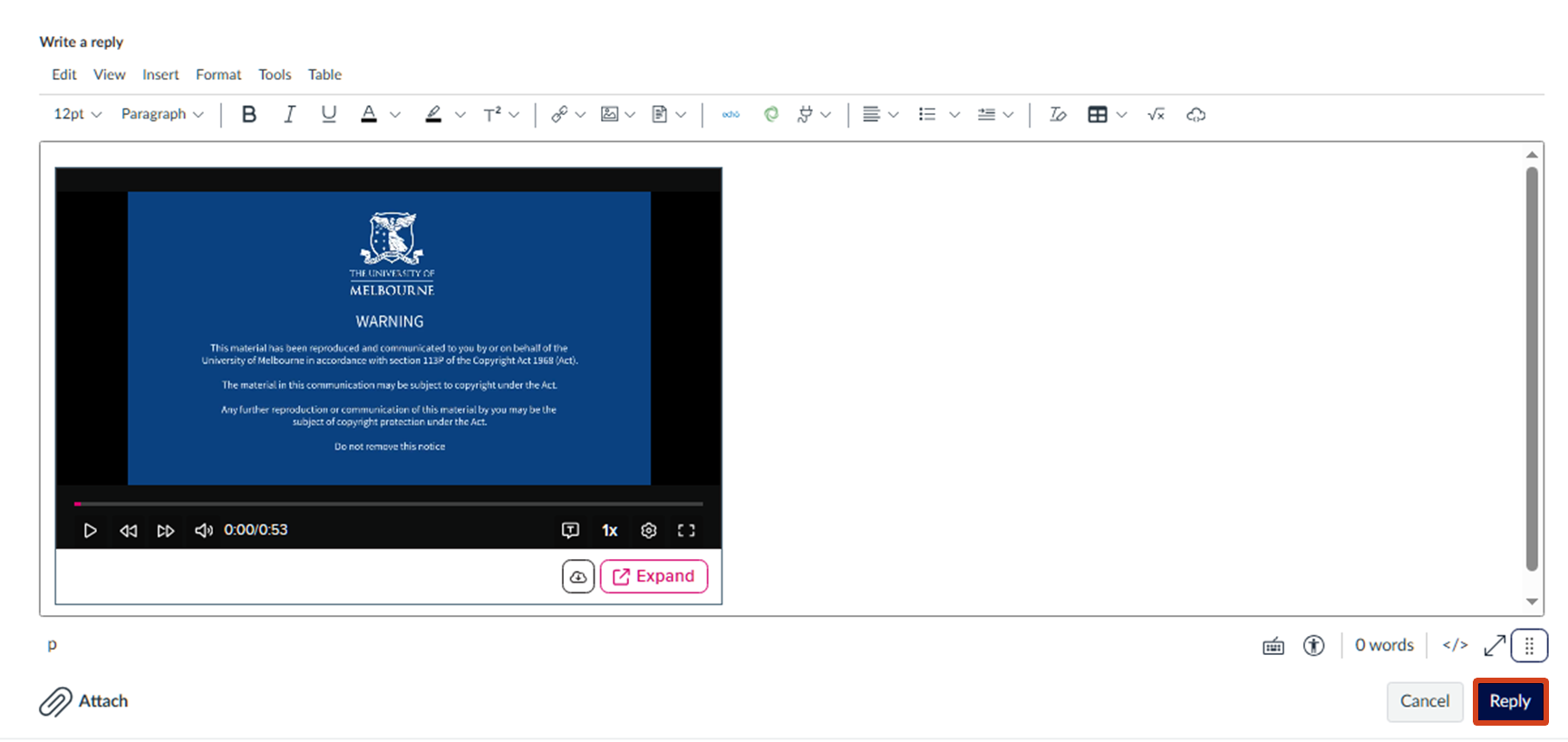Expand the superscript options arrow
Viewport: 1568px width, 742px height.
(x=514, y=114)
